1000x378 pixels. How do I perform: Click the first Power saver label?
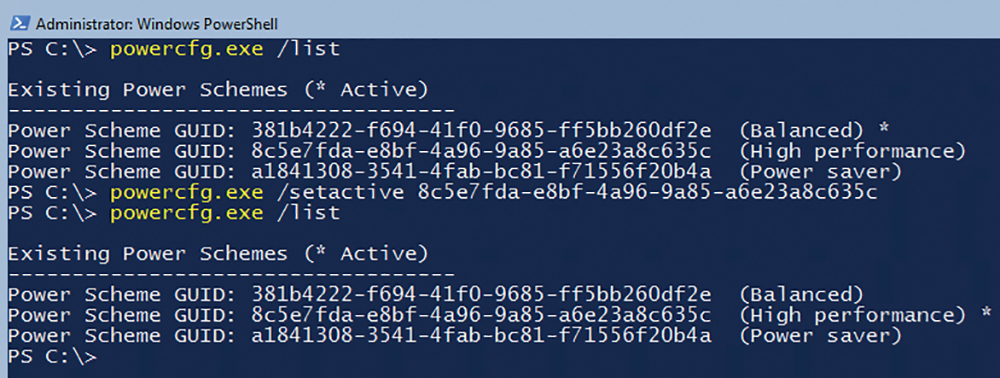tap(821, 172)
